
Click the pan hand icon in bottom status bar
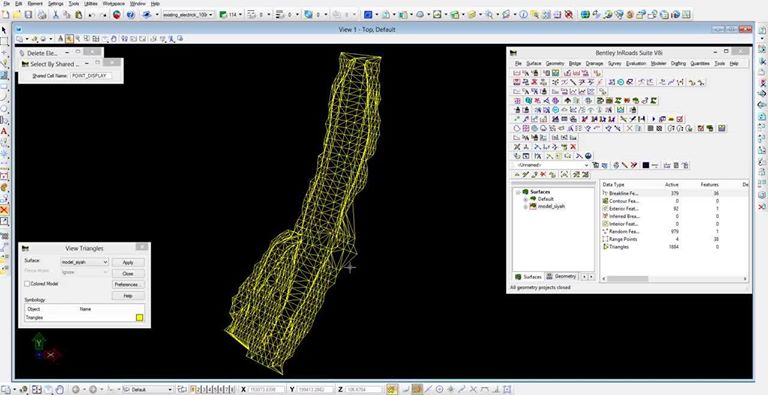(x=60, y=390)
